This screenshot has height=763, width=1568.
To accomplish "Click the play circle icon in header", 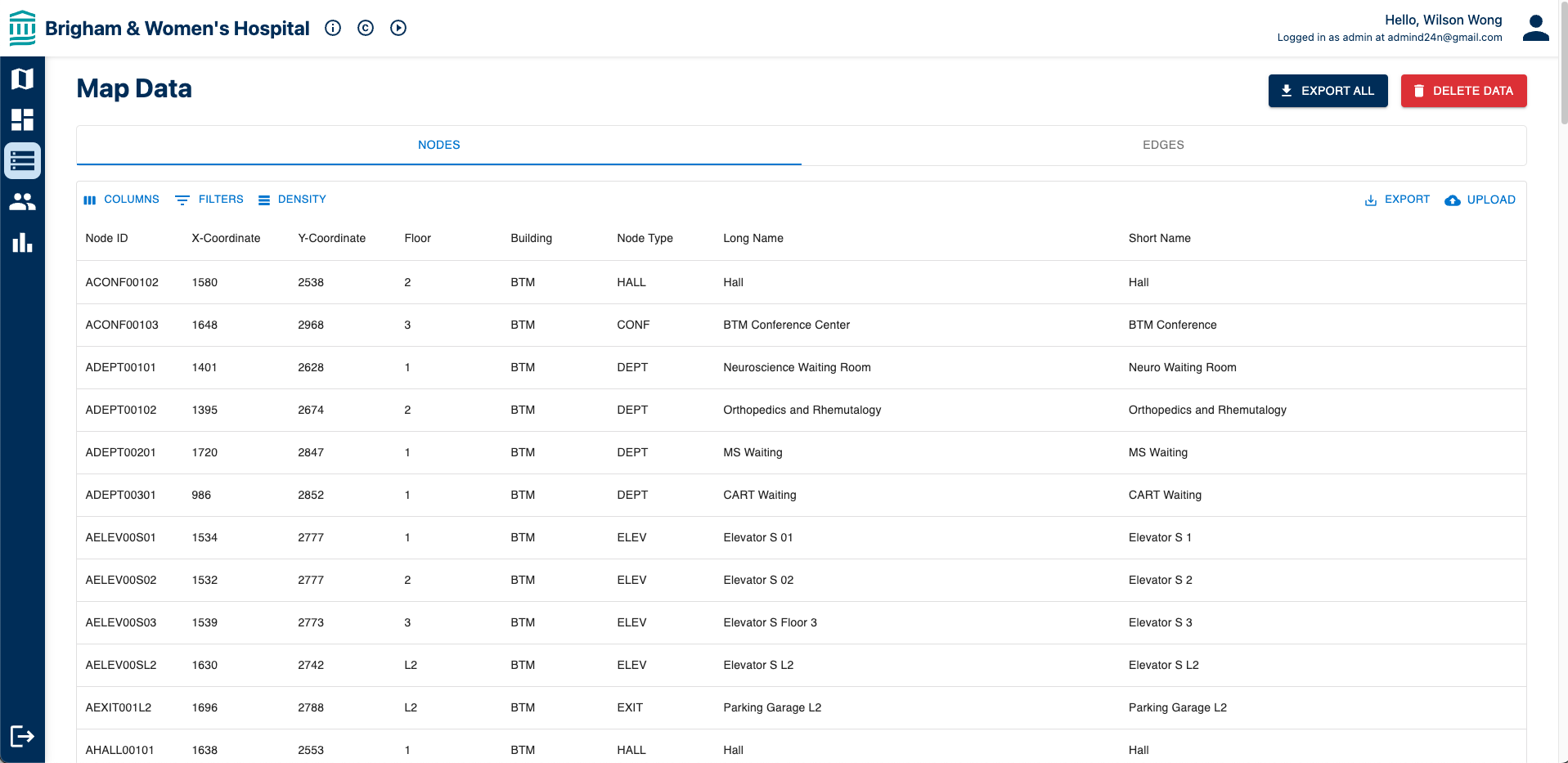I will pyautogui.click(x=398, y=28).
